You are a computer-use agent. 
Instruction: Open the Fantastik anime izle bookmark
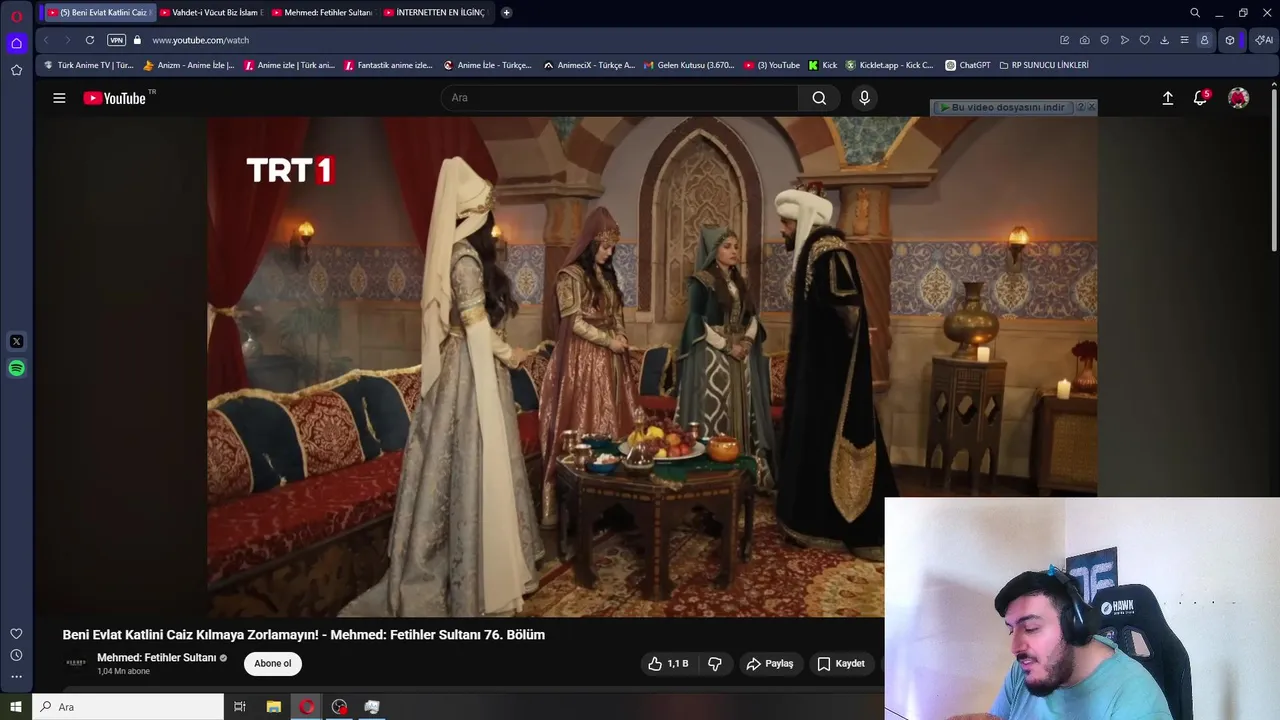coord(388,65)
